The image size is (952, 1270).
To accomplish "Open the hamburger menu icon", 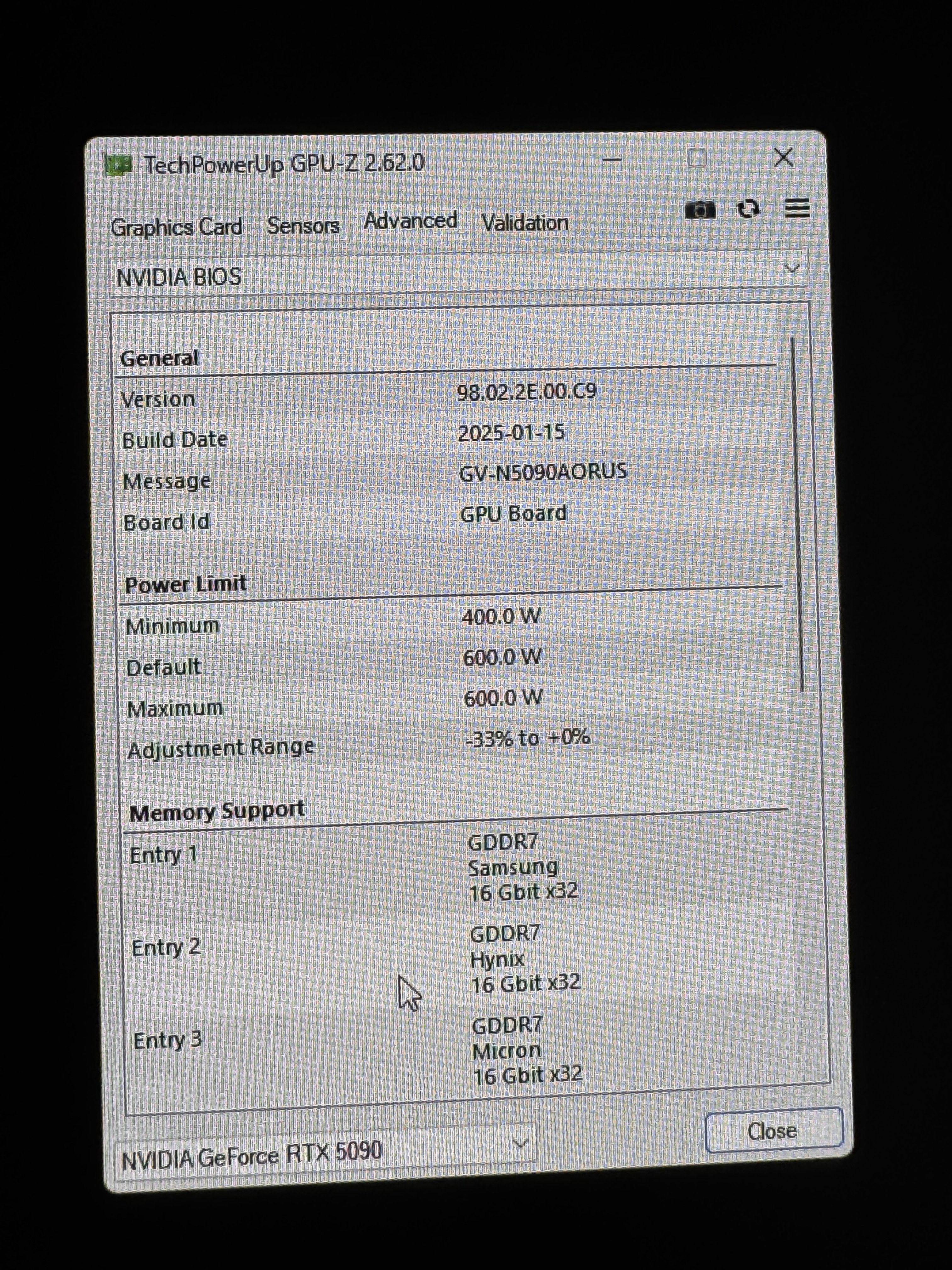I will click(797, 209).
